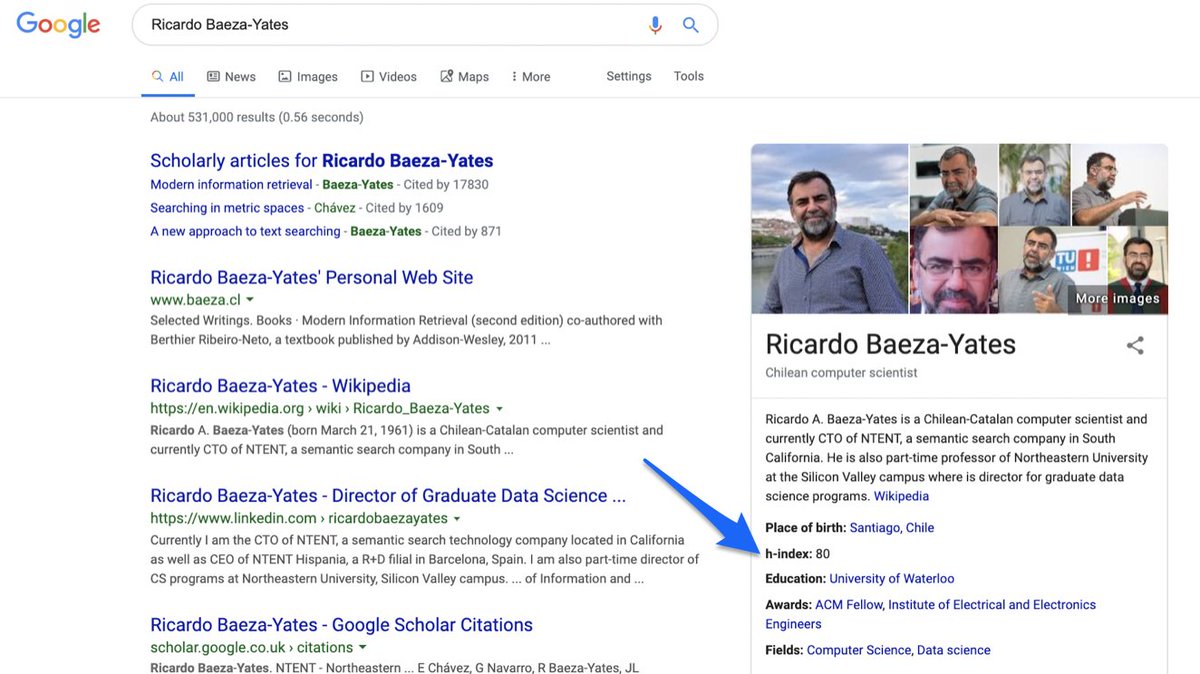This screenshot has width=1200, height=674.
Task: Open A new approach to text searching
Action: click(x=245, y=231)
